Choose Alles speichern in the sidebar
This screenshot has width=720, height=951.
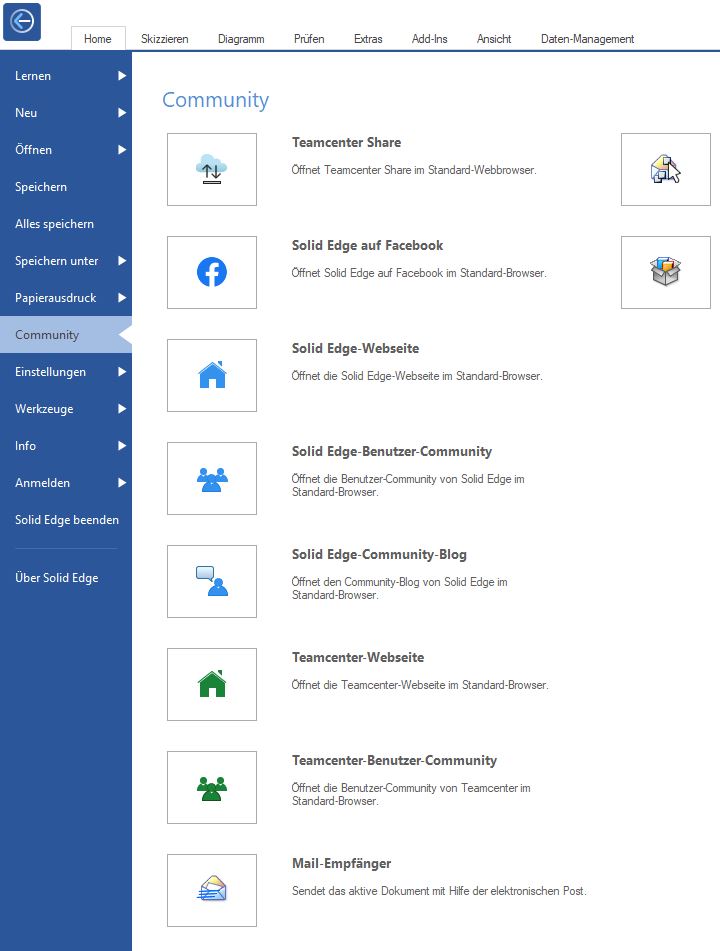point(66,224)
